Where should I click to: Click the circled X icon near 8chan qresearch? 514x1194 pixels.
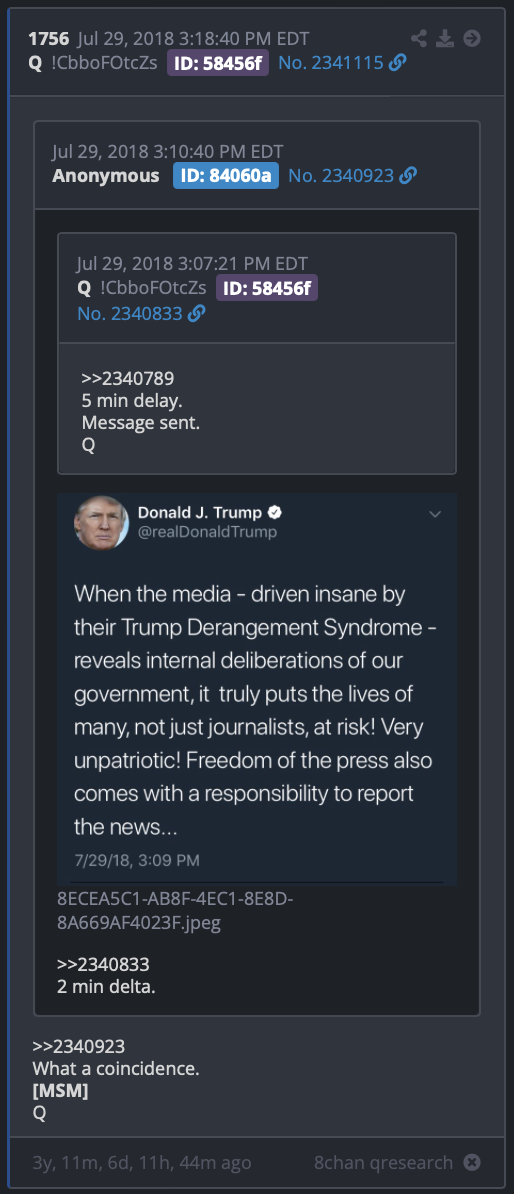[x=472, y=1163]
